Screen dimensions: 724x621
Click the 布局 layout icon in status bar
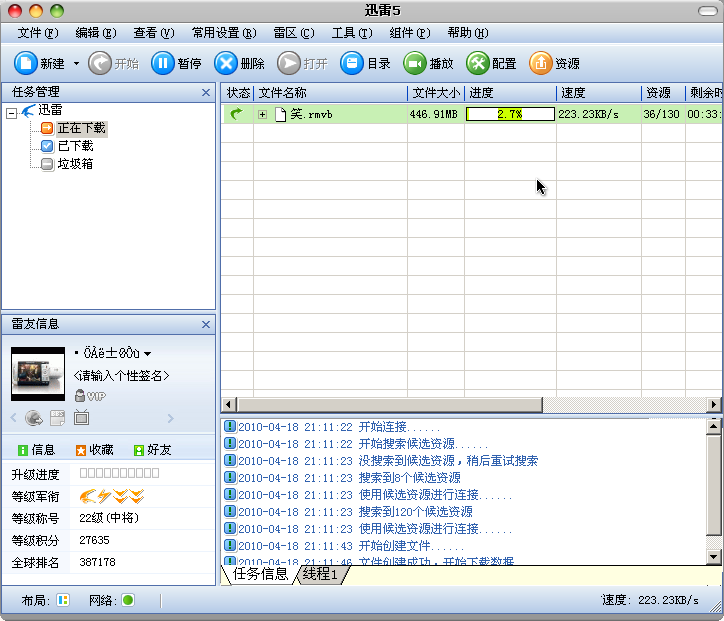[x=63, y=600]
